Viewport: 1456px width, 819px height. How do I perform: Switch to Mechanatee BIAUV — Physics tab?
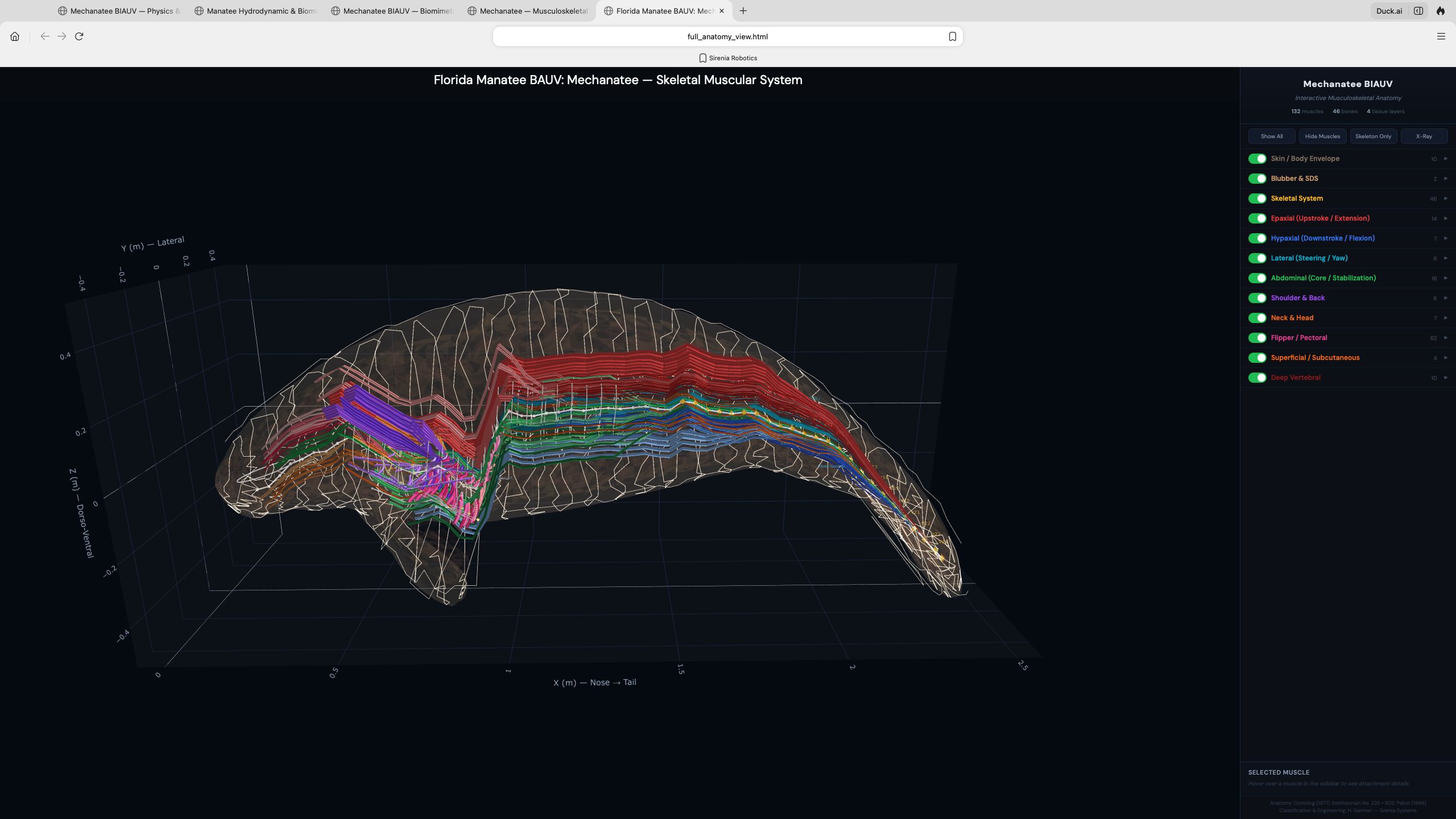pyautogui.click(x=119, y=11)
